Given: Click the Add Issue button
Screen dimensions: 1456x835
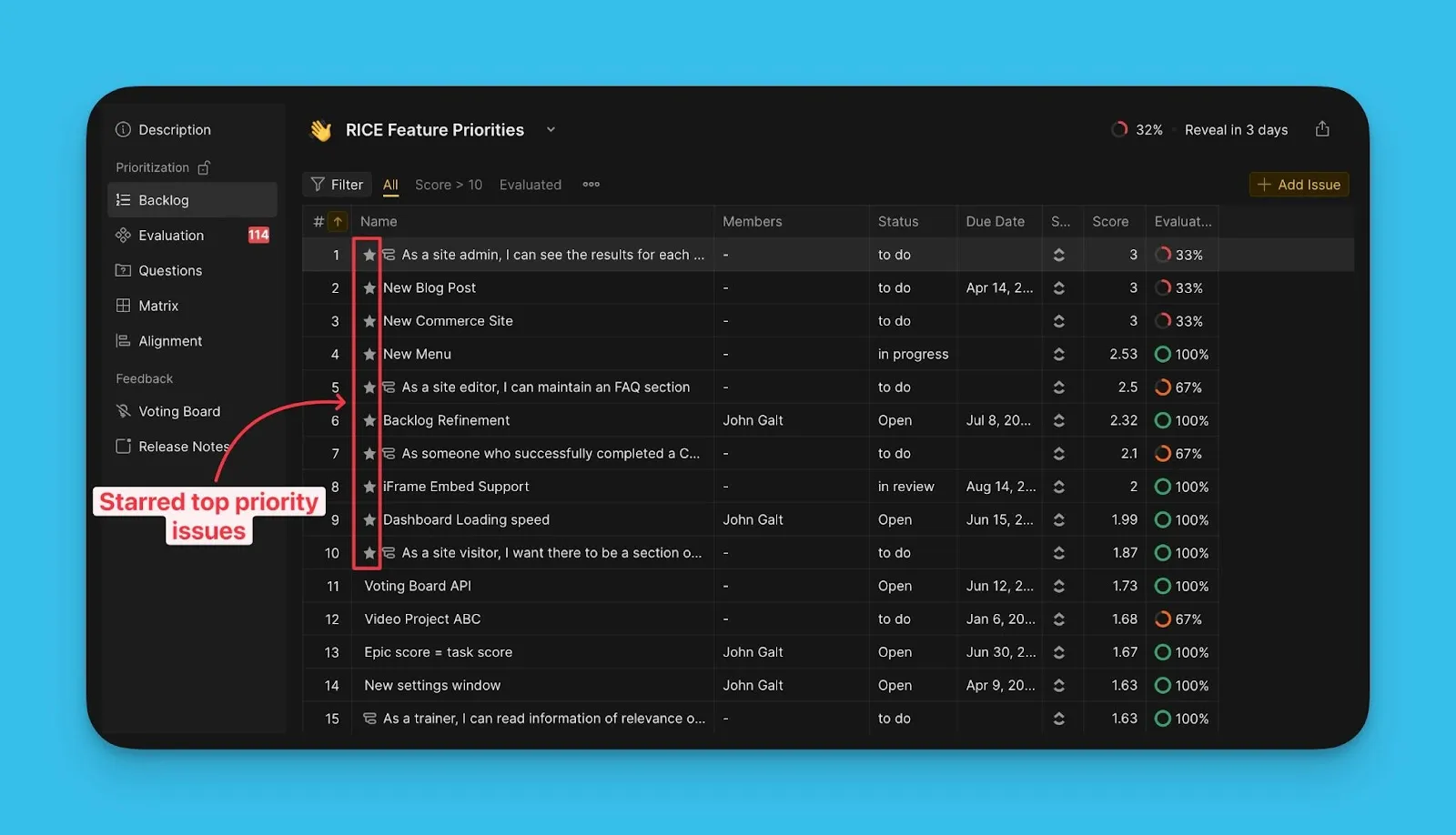Looking at the screenshot, I should 1299,185.
